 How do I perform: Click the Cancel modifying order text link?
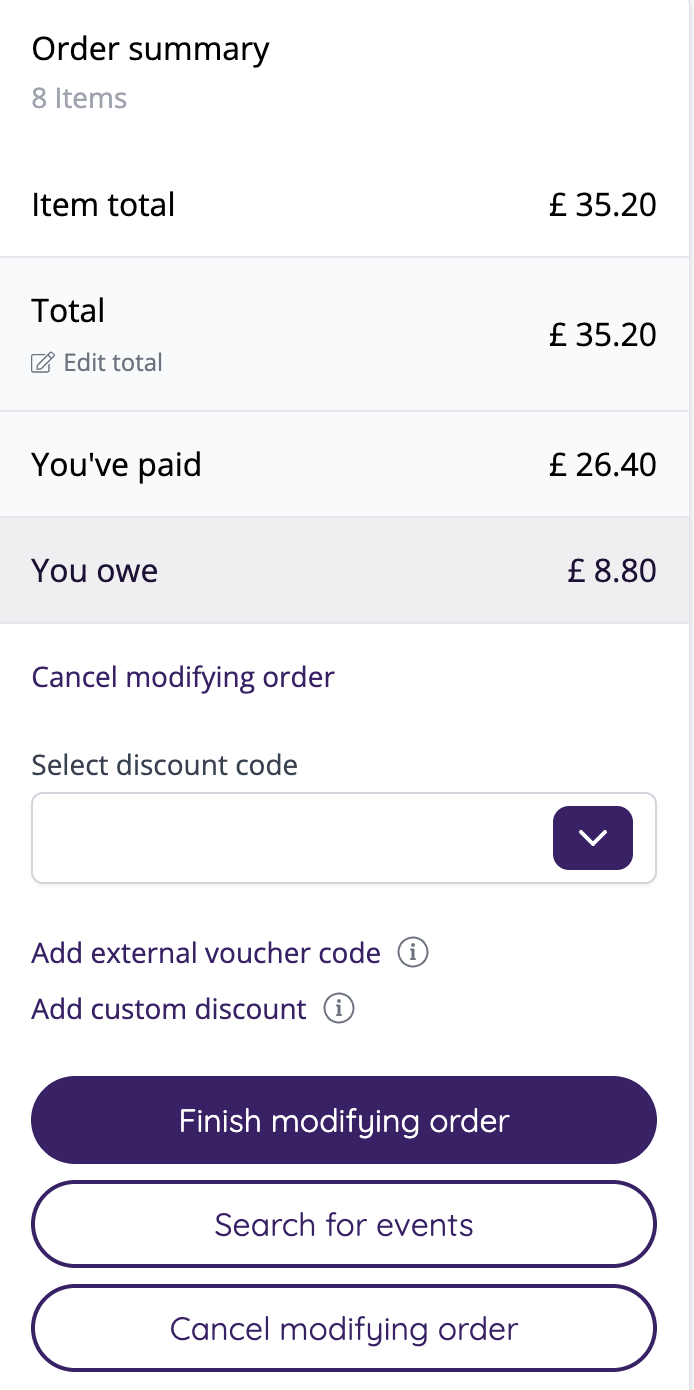coord(183,677)
